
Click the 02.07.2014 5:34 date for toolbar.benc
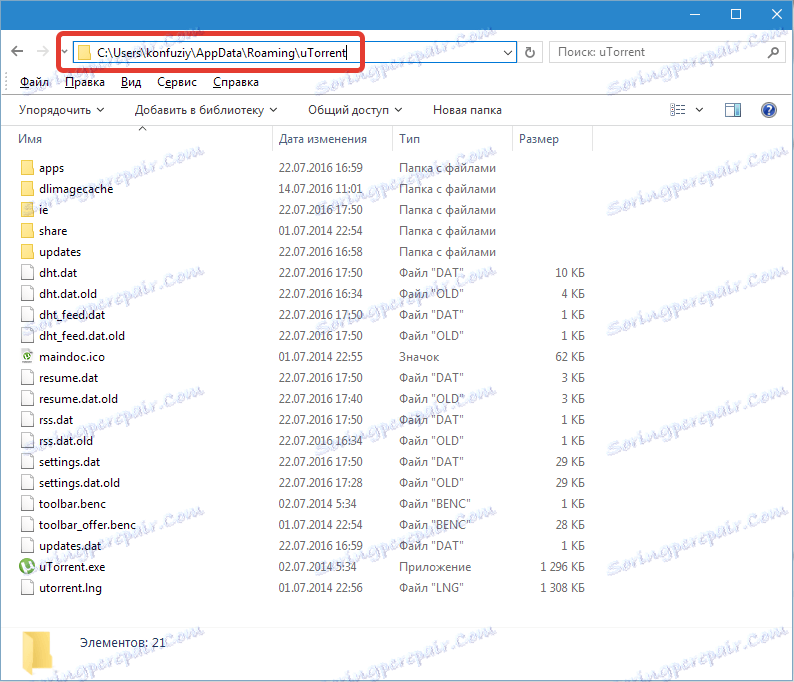tap(317, 504)
